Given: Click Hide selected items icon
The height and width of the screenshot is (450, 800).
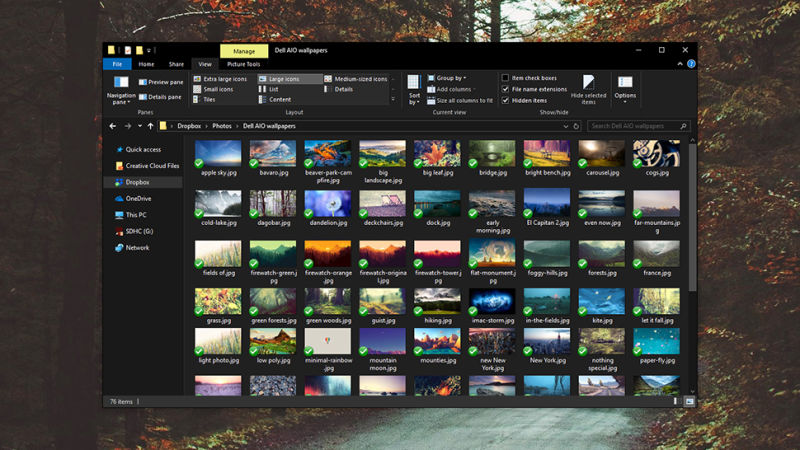Looking at the screenshot, I should click(589, 90).
